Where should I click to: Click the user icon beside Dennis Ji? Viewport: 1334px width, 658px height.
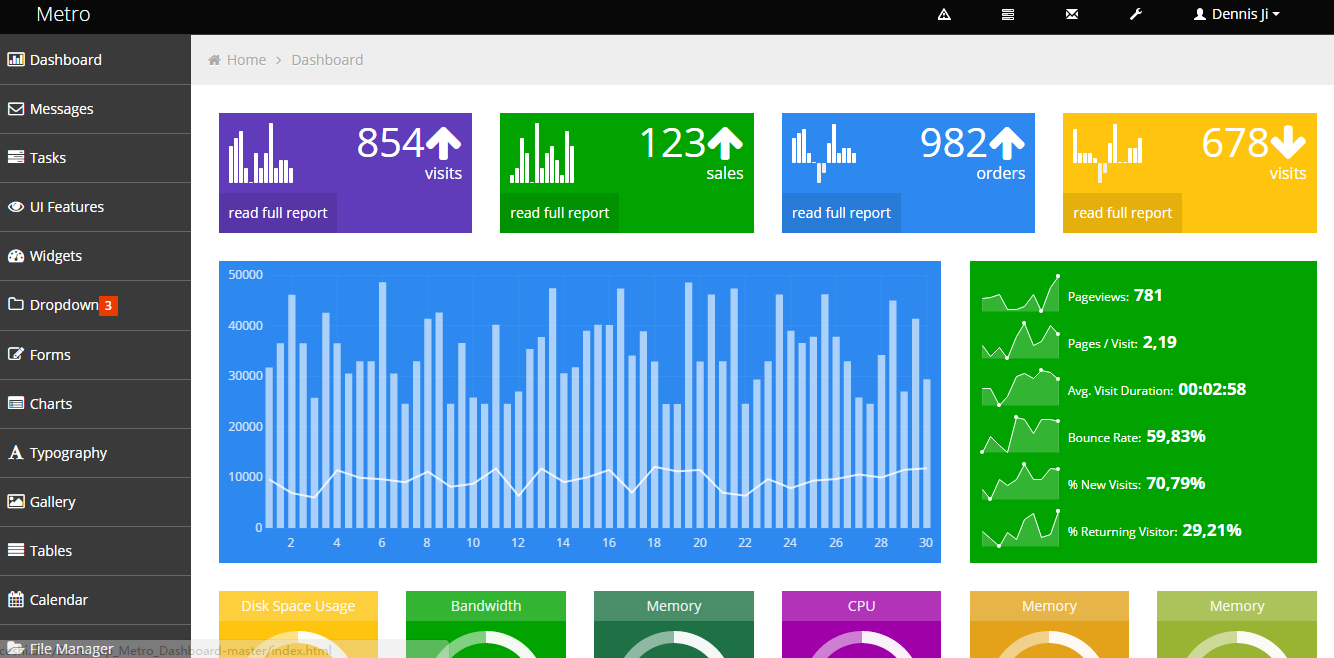(1200, 14)
